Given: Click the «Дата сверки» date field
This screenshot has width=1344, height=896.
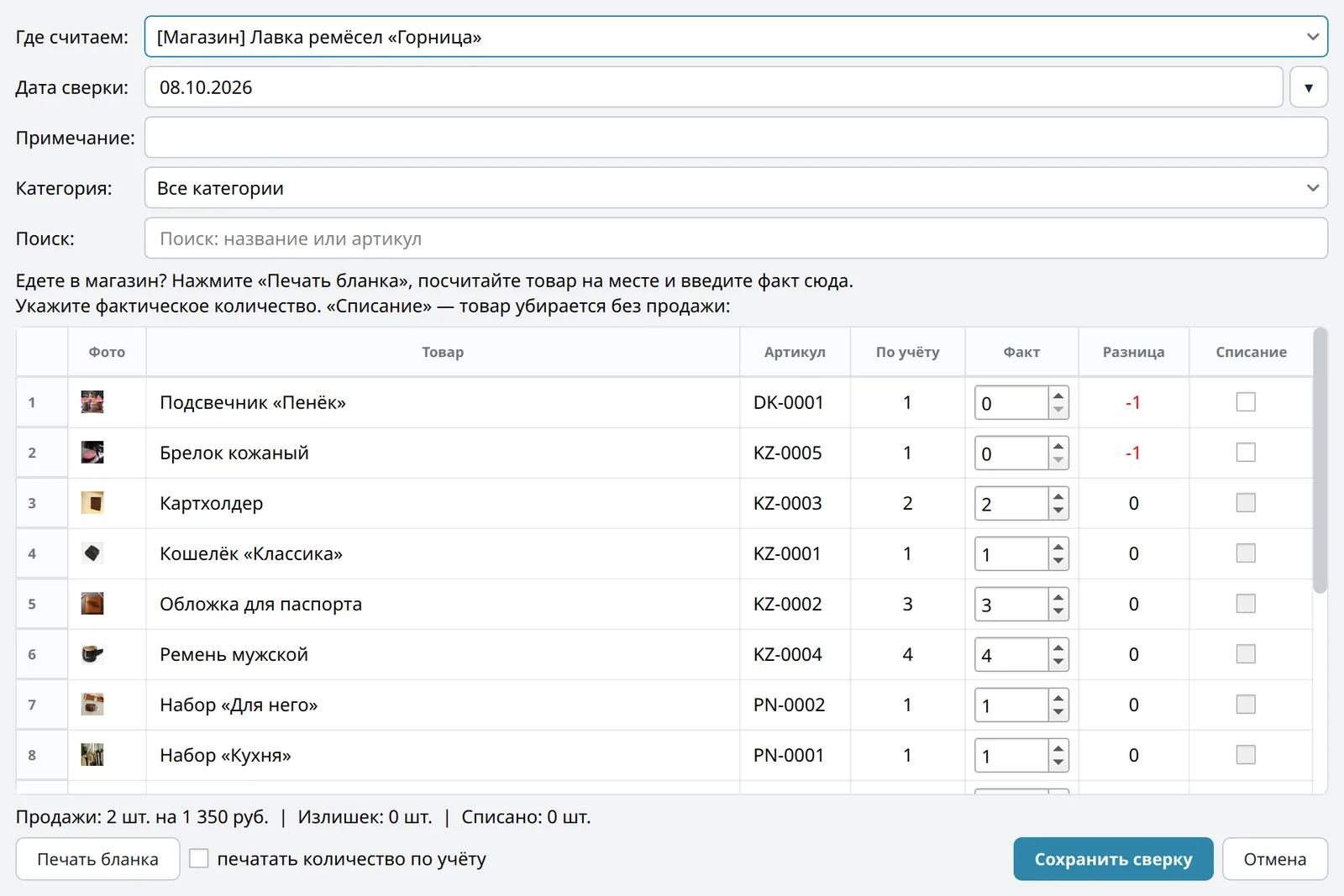Looking at the screenshot, I should [x=714, y=87].
